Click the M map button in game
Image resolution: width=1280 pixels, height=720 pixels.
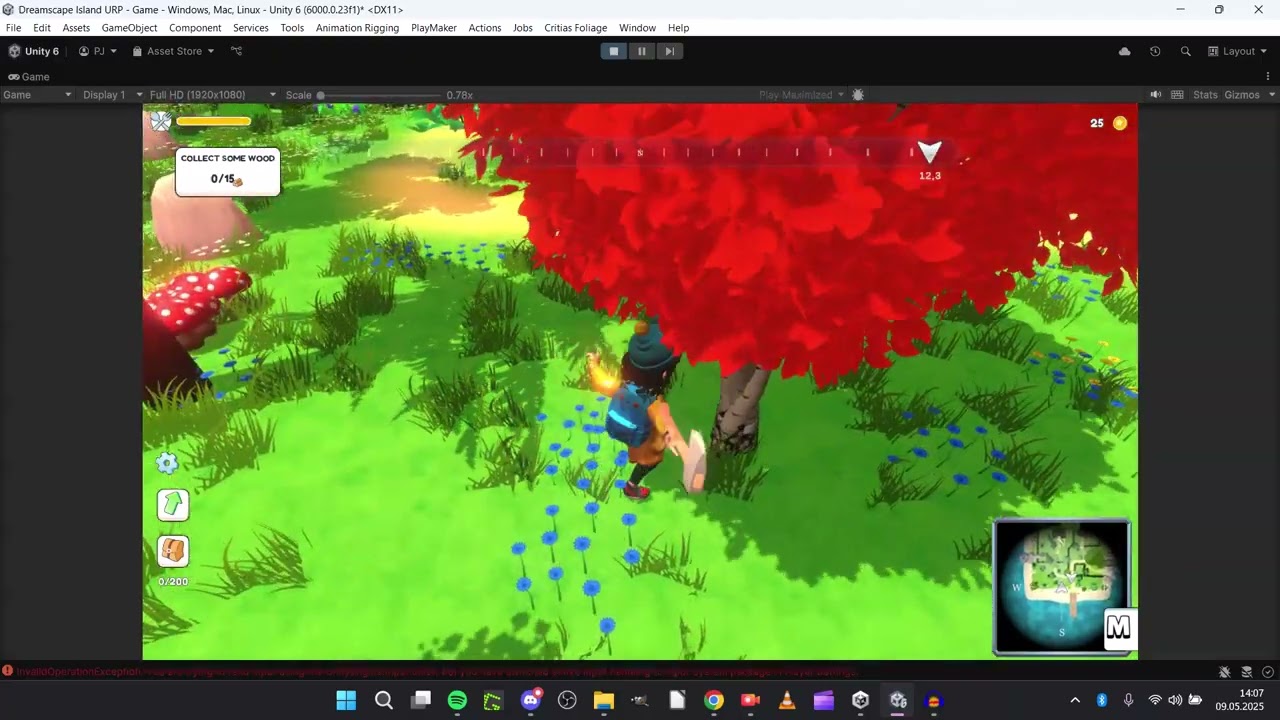(1118, 628)
